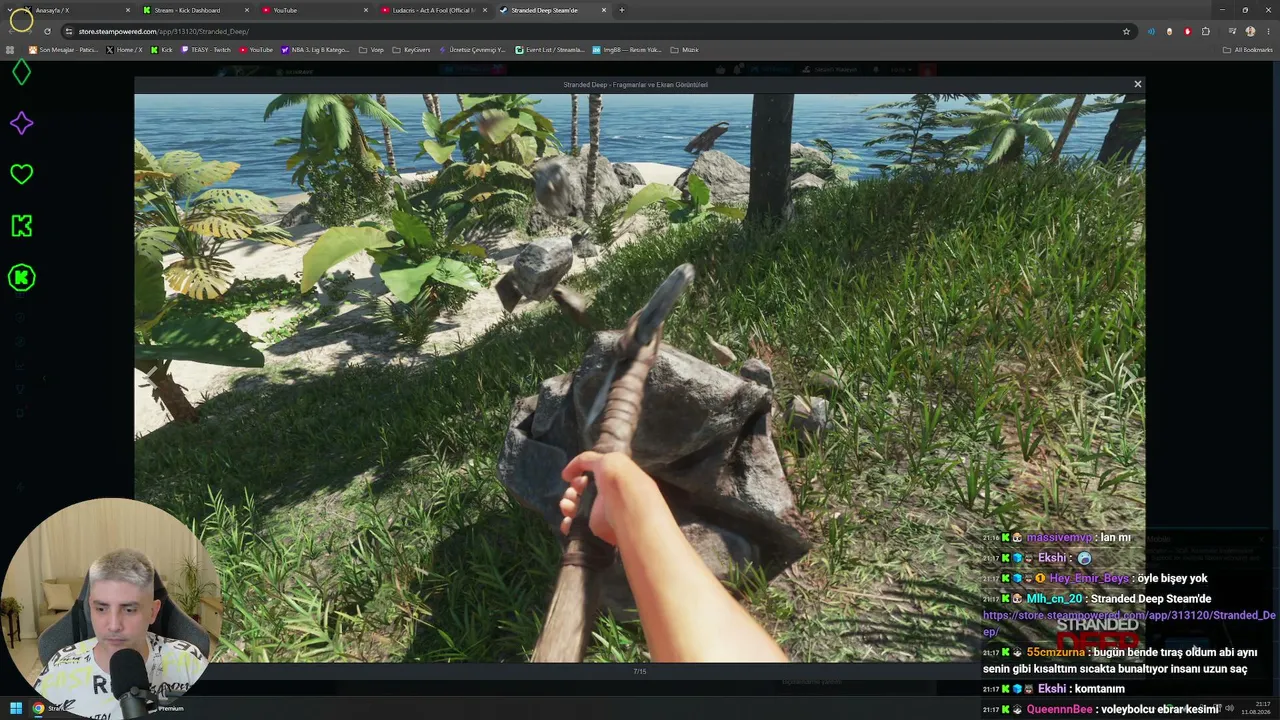Click the green heart overlay icon
Image resolution: width=1280 pixels, height=720 pixels.
[21, 174]
